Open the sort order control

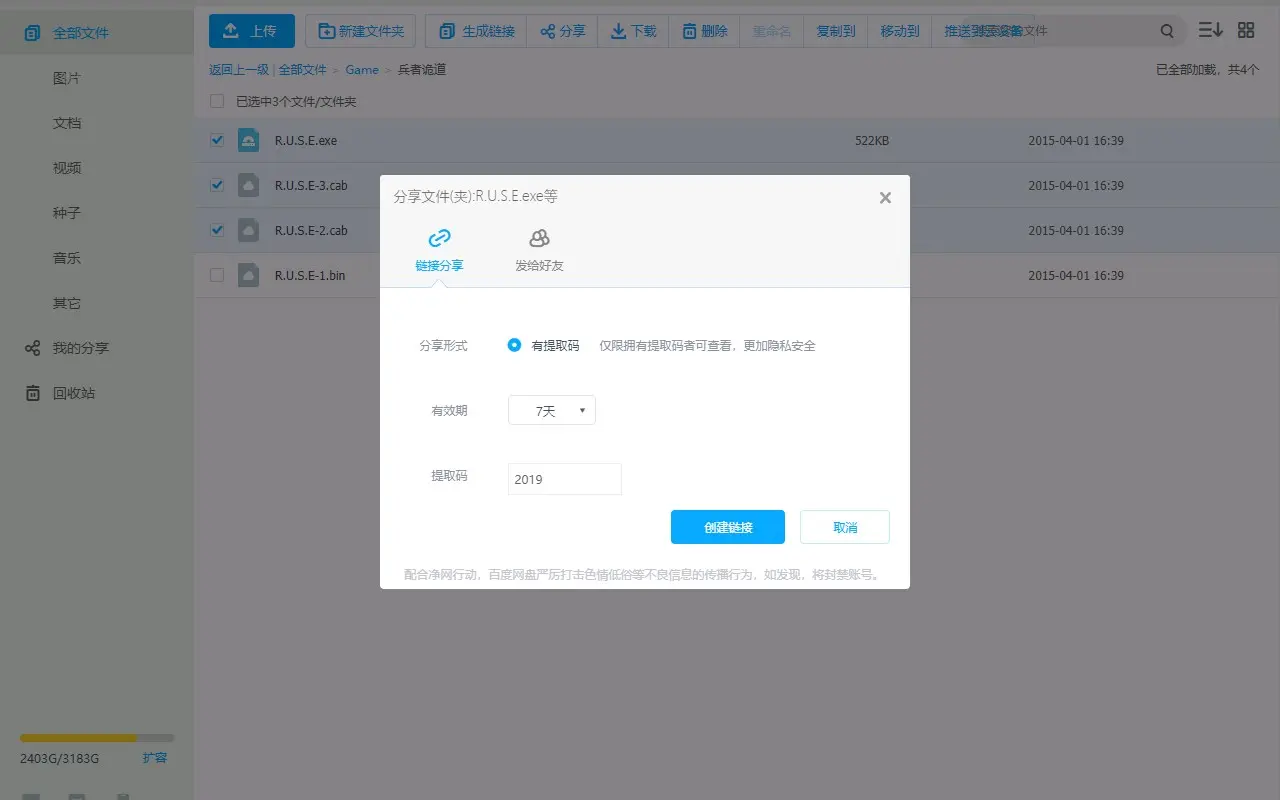tap(1210, 30)
